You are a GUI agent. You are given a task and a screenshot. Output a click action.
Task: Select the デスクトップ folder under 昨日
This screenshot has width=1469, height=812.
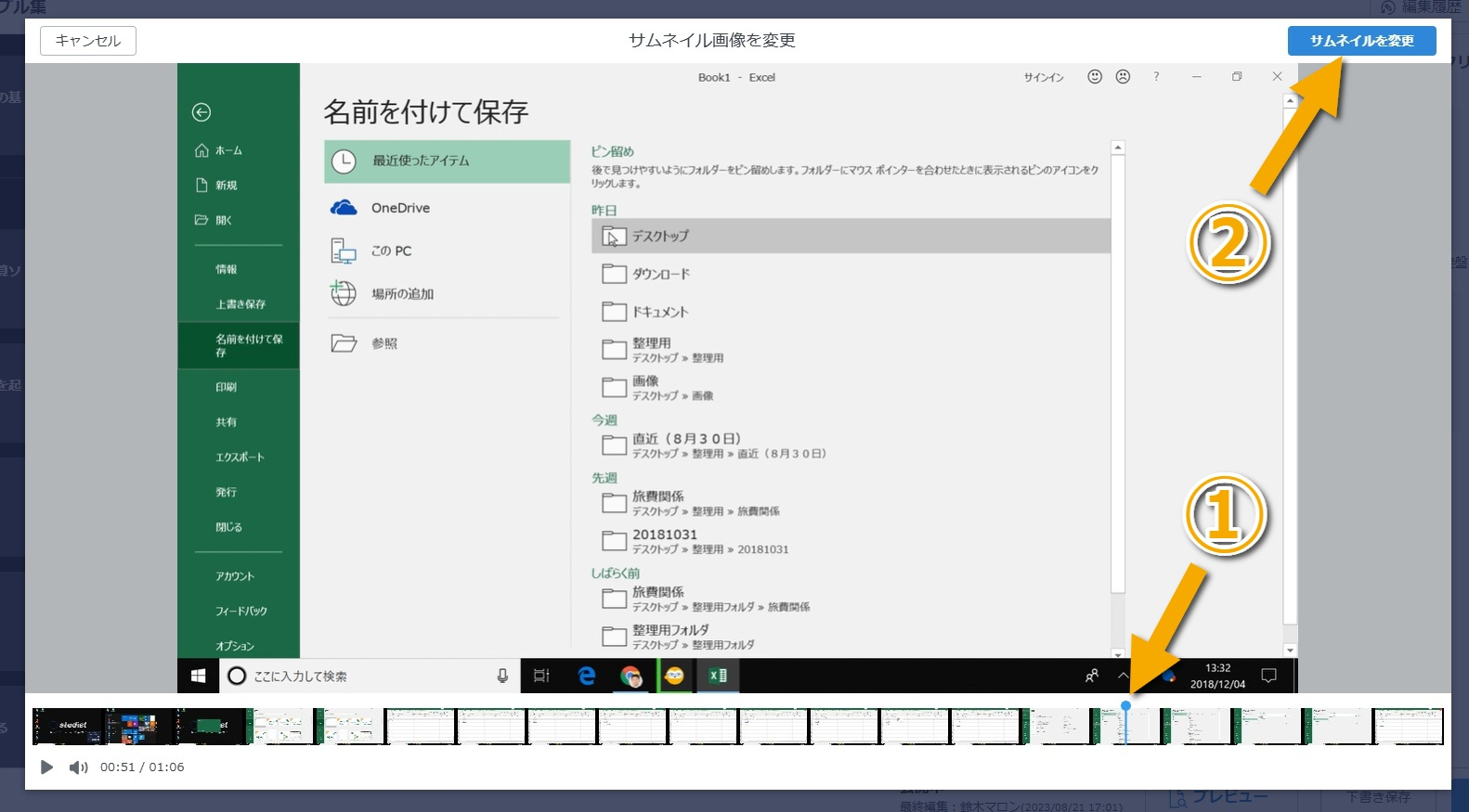tap(851, 236)
